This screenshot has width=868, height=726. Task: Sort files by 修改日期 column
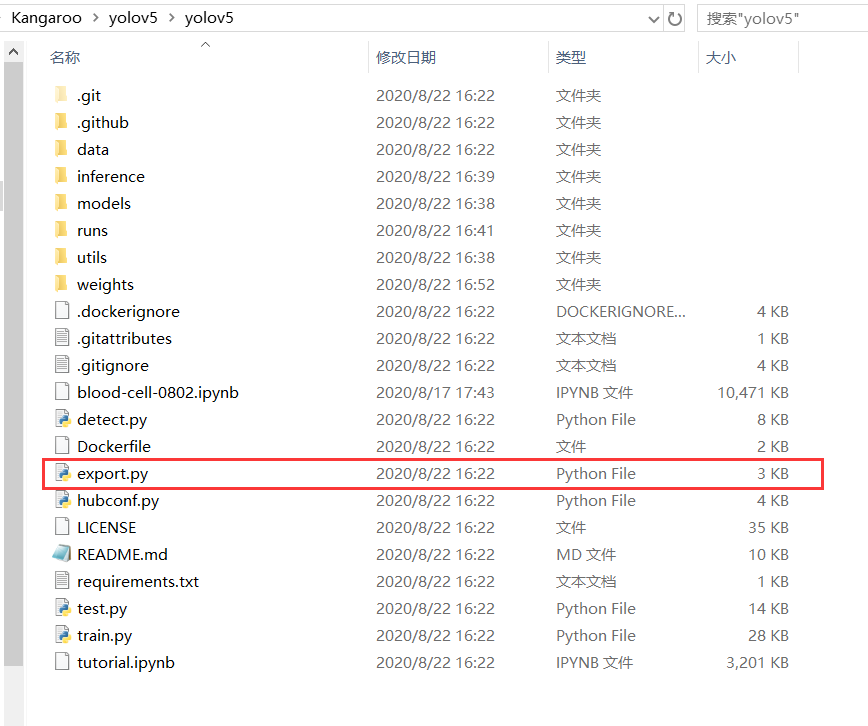point(406,57)
